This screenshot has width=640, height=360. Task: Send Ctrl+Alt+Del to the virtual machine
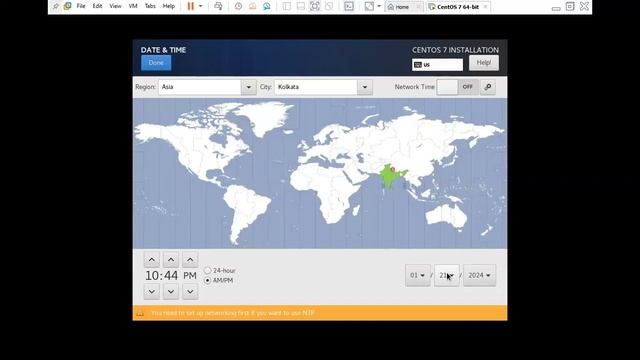[218, 6]
